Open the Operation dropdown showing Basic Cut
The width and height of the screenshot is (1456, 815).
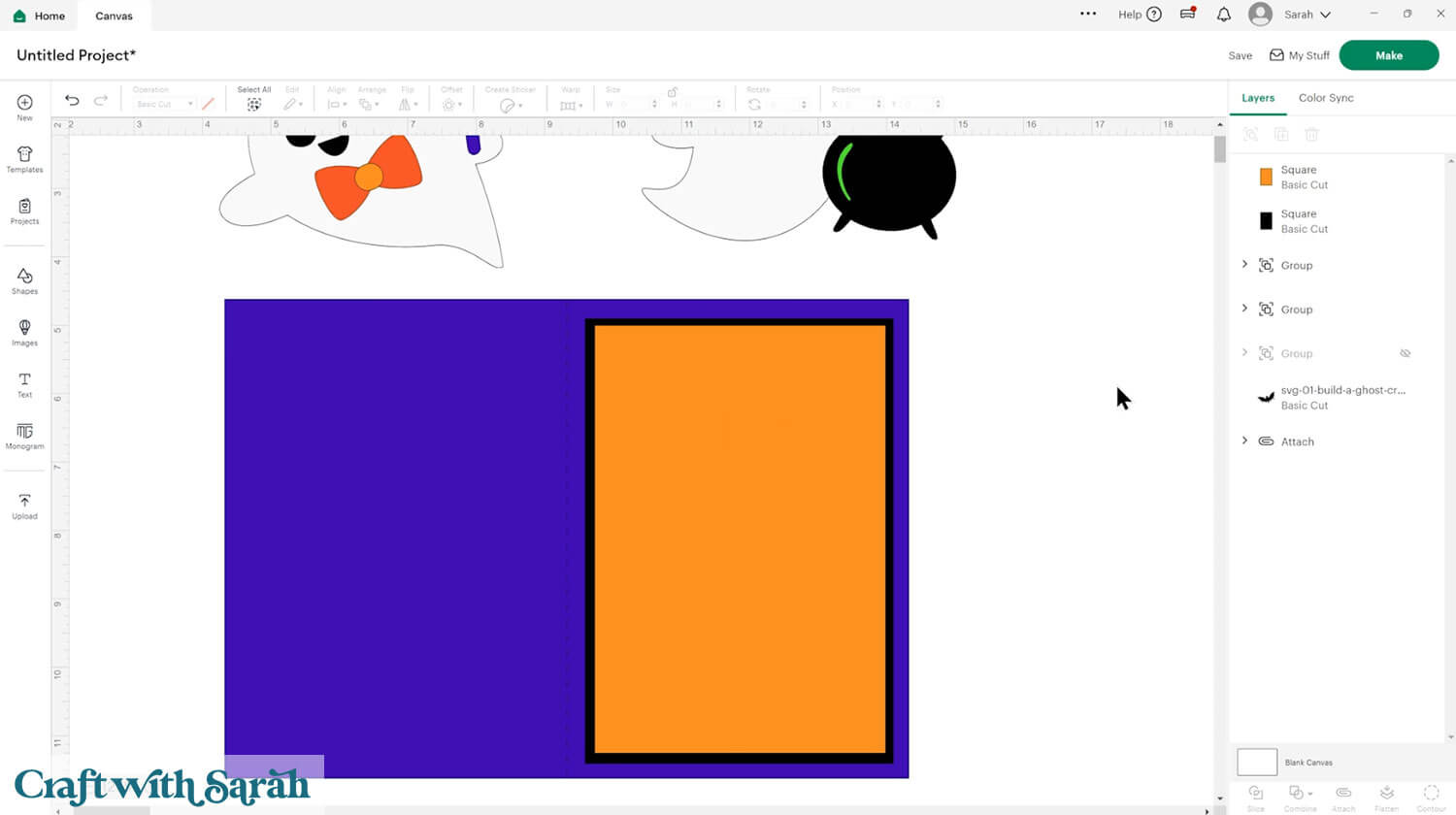coord(164,104)
